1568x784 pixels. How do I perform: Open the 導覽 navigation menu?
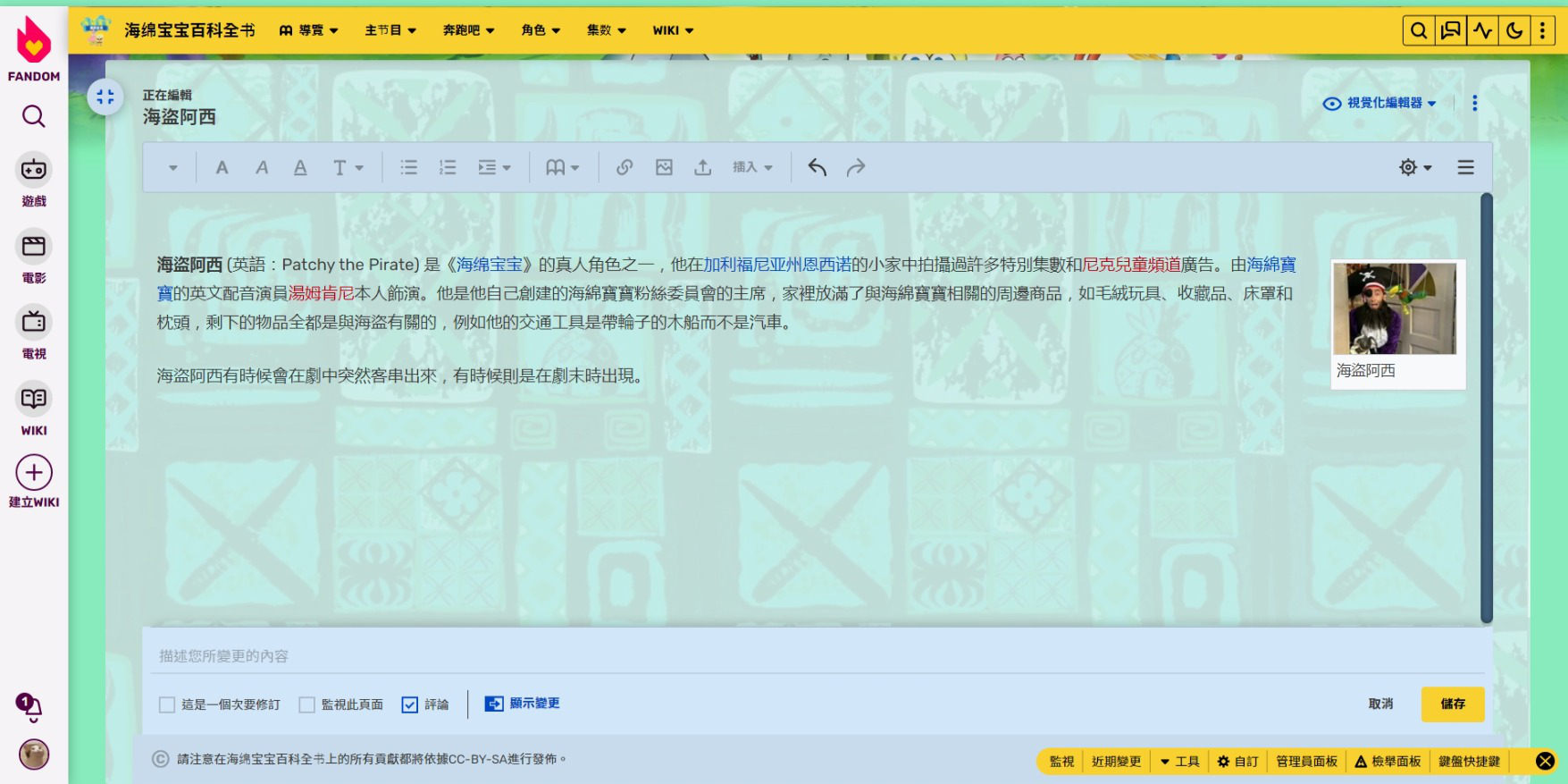[x=309, y=30]
